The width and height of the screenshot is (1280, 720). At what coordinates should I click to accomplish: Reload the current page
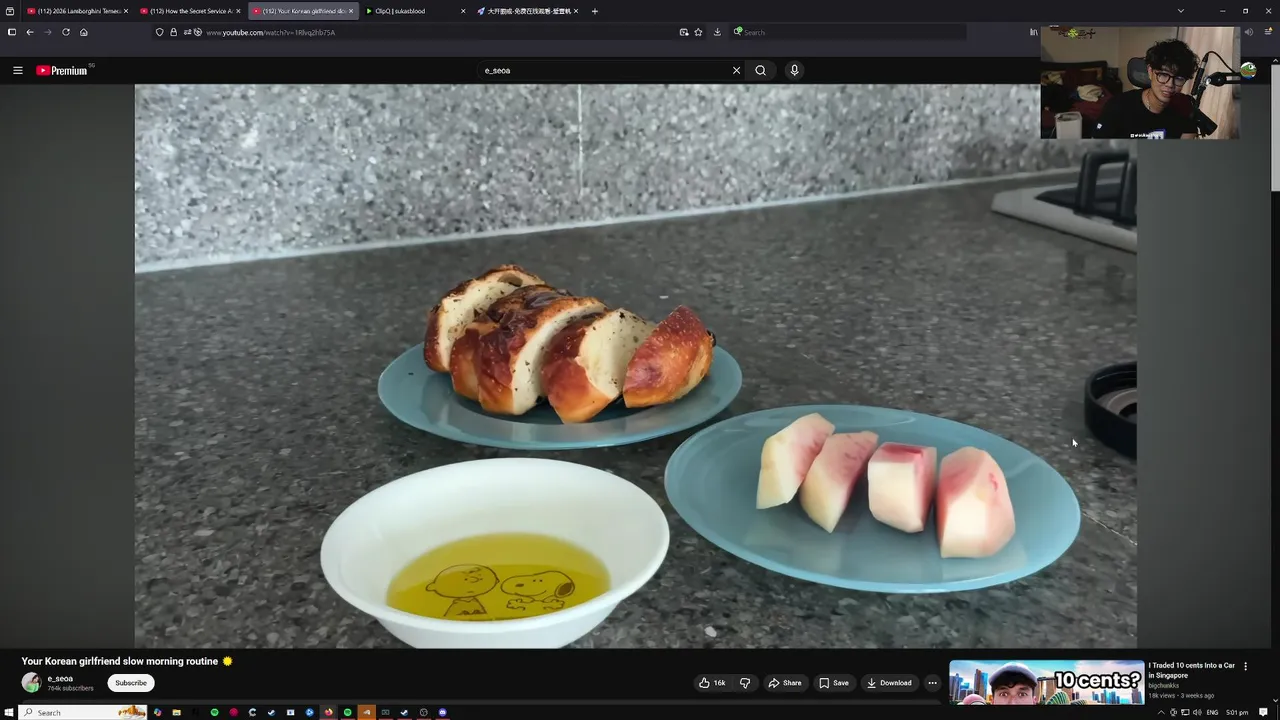coord(66,32)
